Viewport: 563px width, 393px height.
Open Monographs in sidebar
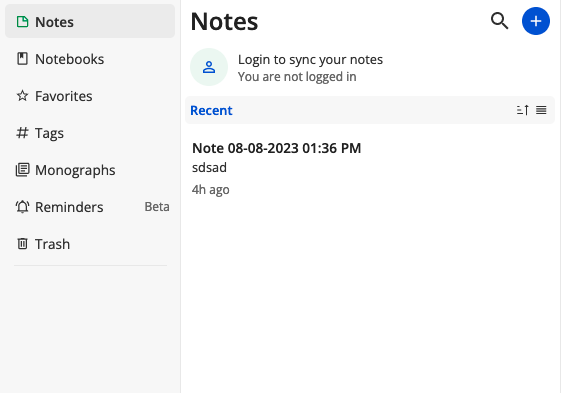90,170
